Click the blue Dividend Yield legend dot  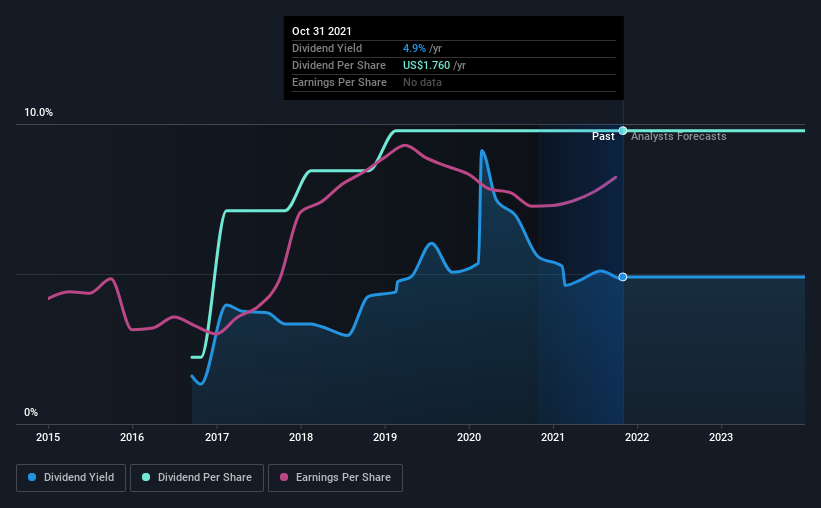32,477
